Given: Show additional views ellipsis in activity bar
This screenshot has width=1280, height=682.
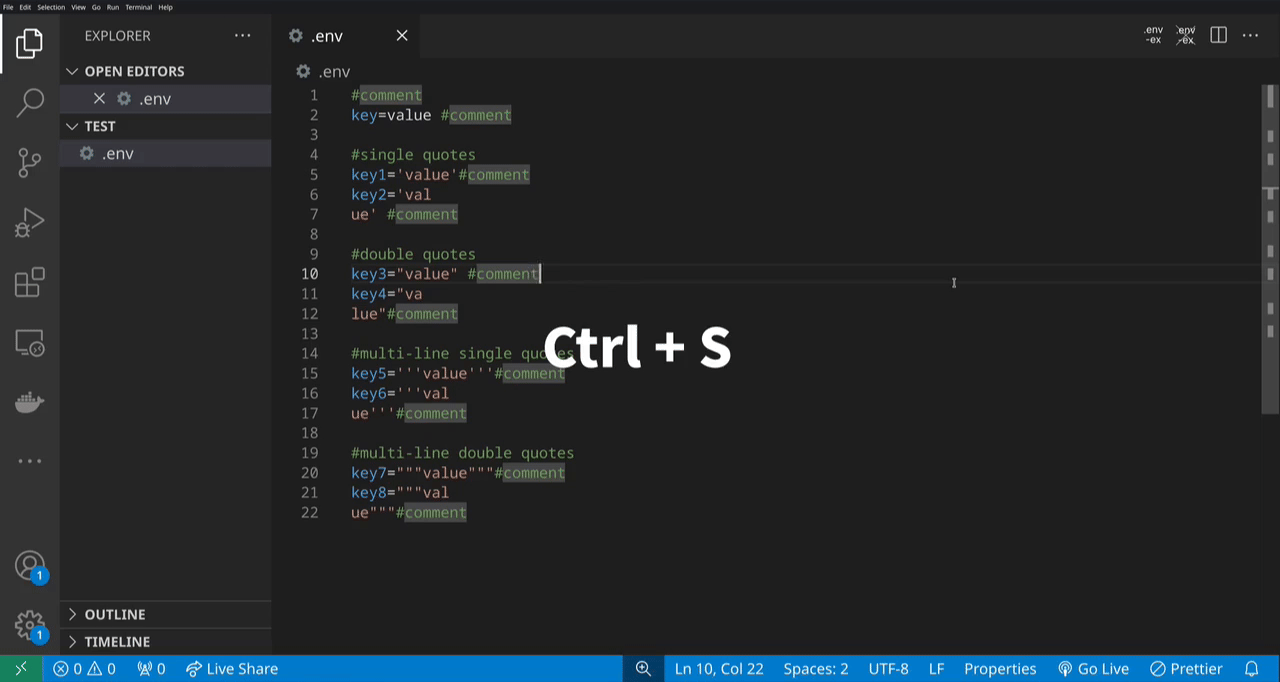Looking at the screenshot, I should [x=30, y=461].
